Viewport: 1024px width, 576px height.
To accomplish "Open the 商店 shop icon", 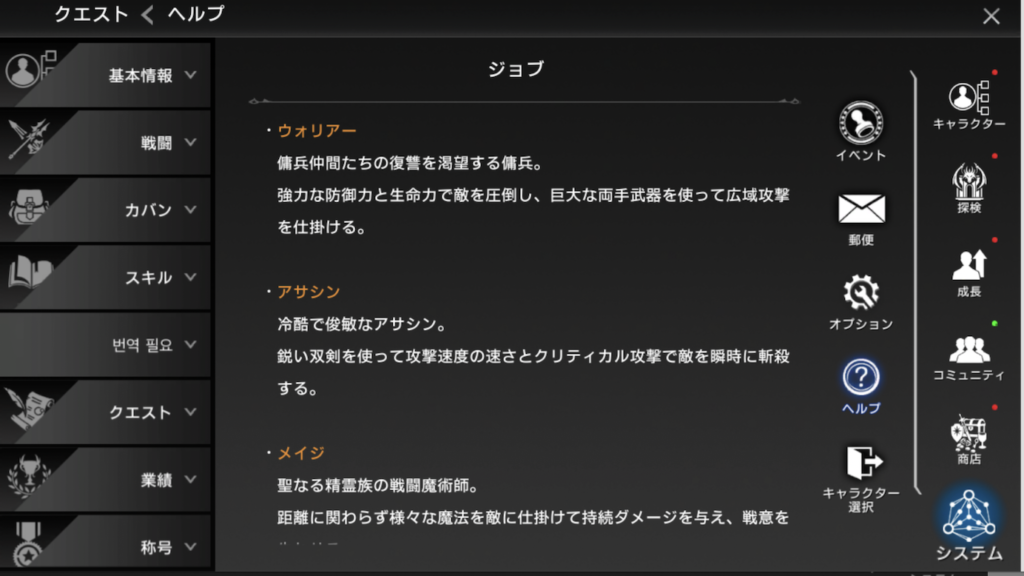I will [969, 433].
